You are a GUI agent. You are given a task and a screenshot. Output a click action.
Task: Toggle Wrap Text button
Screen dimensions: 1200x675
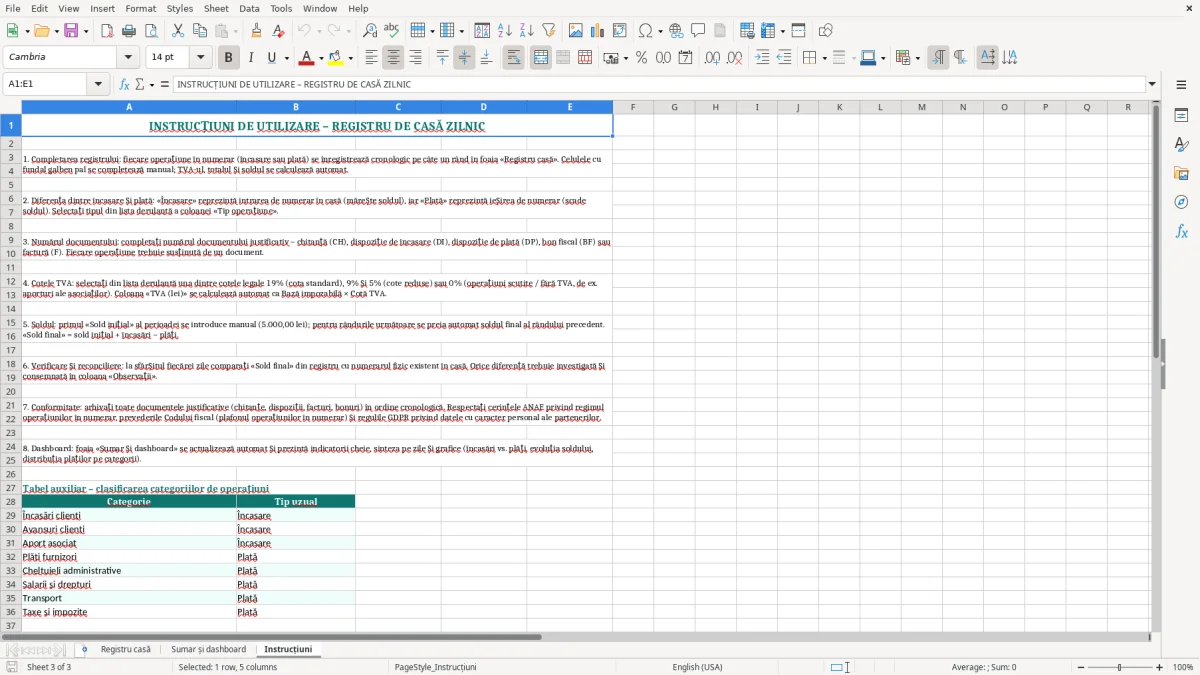click(x=513, y=58)
